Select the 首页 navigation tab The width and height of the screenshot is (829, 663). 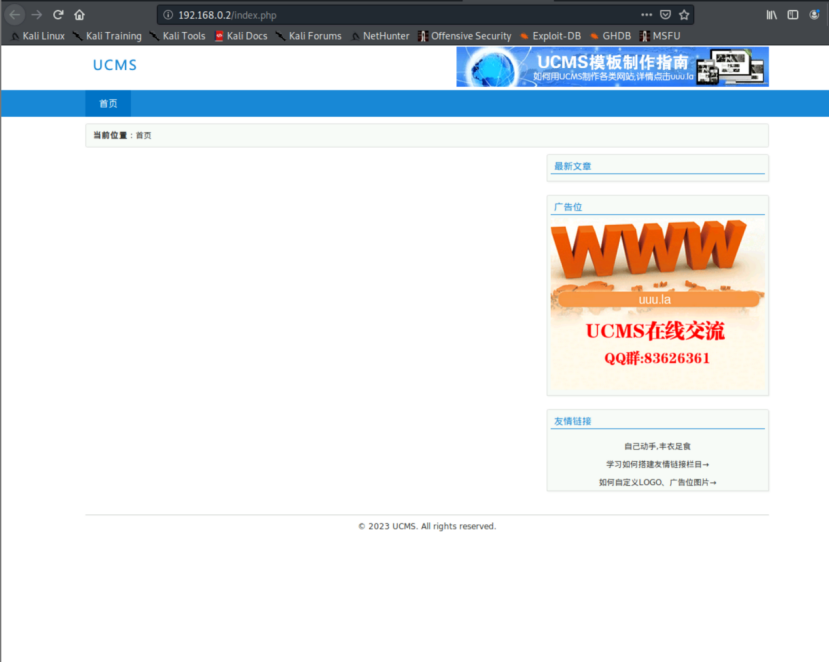tap(108, 102)
